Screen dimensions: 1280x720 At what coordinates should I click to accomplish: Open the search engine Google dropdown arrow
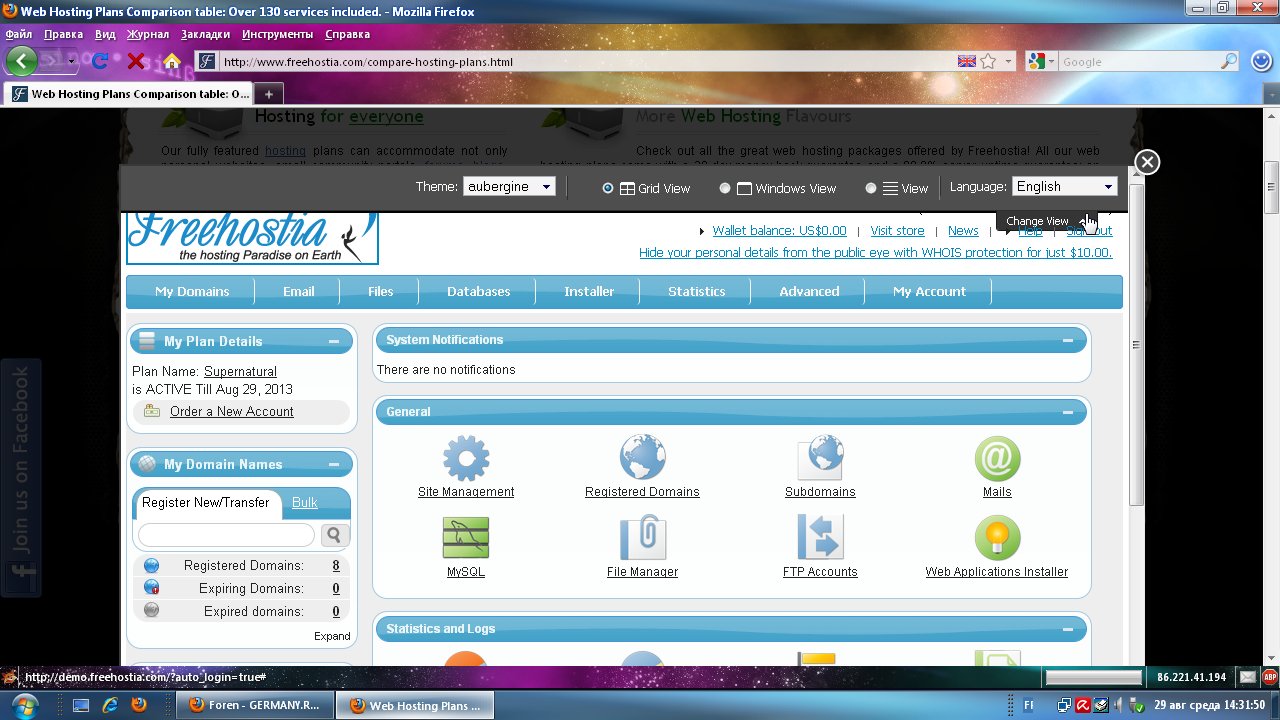(1051, 61)
